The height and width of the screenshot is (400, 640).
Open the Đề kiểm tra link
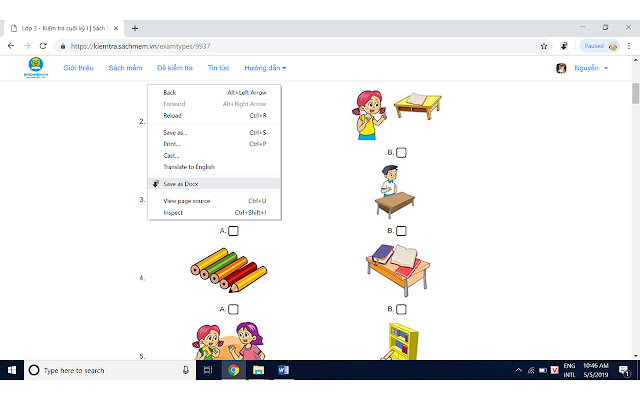[175, 68]
